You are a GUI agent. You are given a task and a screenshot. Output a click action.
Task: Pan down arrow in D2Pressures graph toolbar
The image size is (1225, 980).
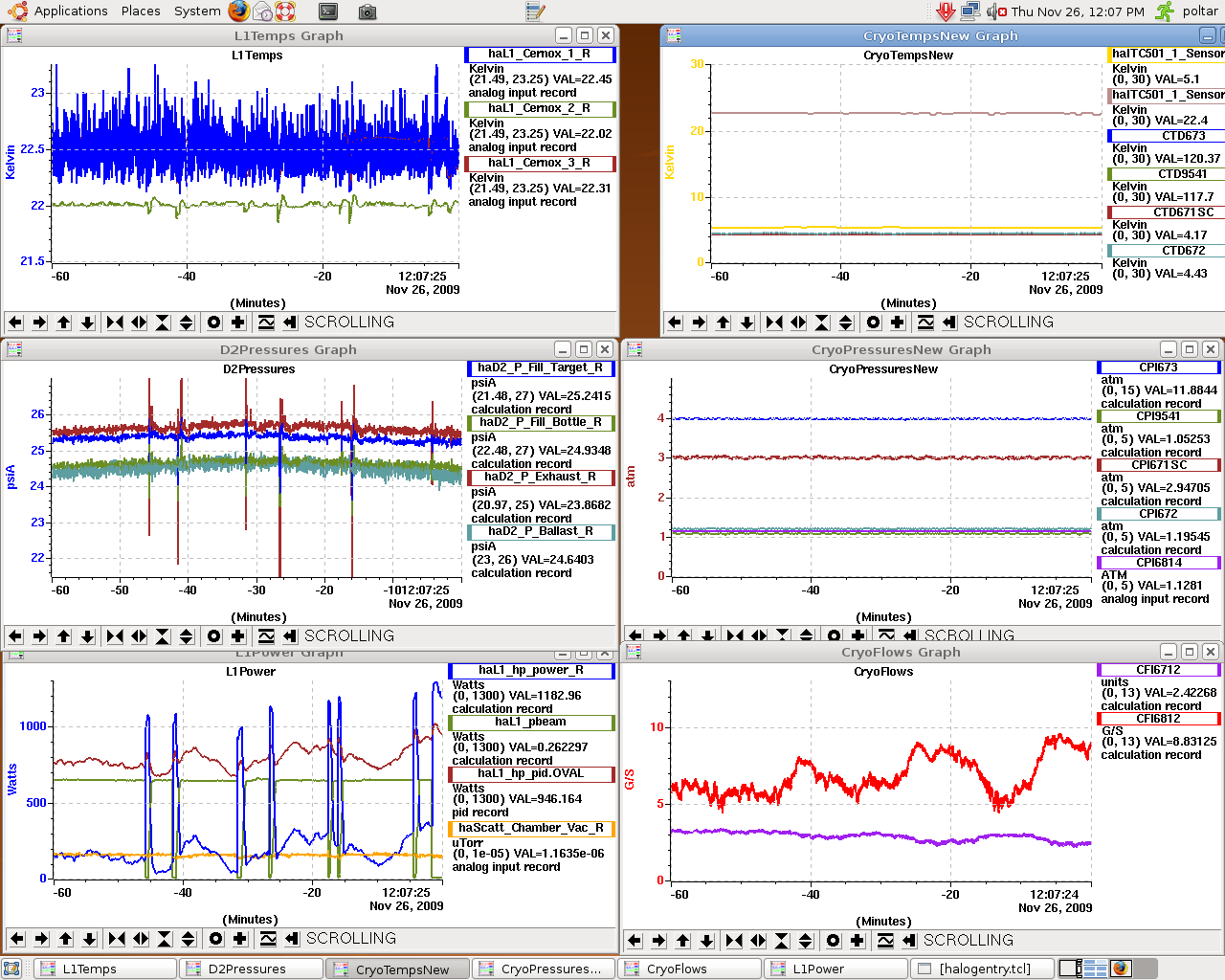tap(87, 636)
